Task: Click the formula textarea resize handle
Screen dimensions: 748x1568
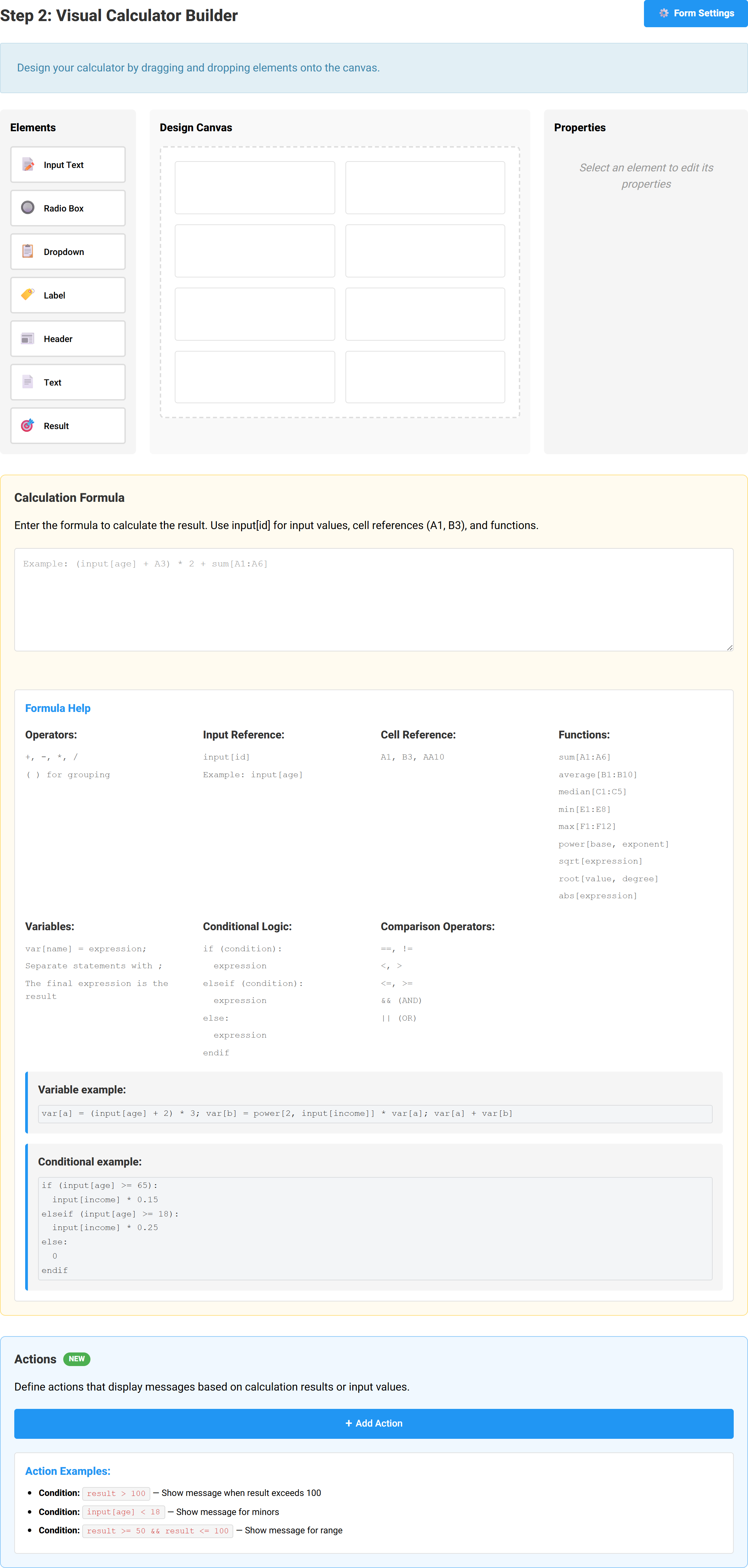Action: pos(729,647)
